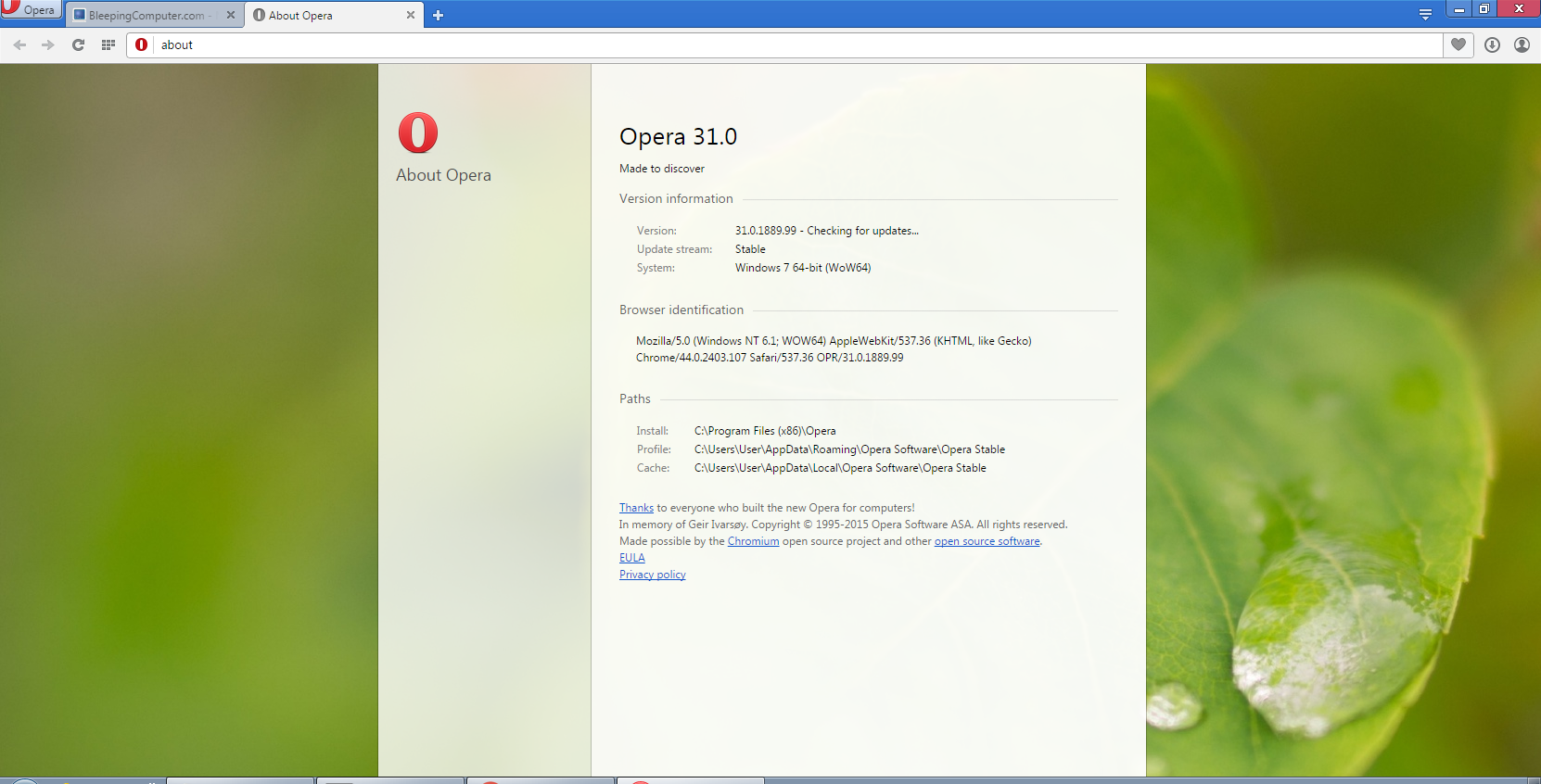Click the Paths section heading
1541x784 pixels.
point(635,398)
